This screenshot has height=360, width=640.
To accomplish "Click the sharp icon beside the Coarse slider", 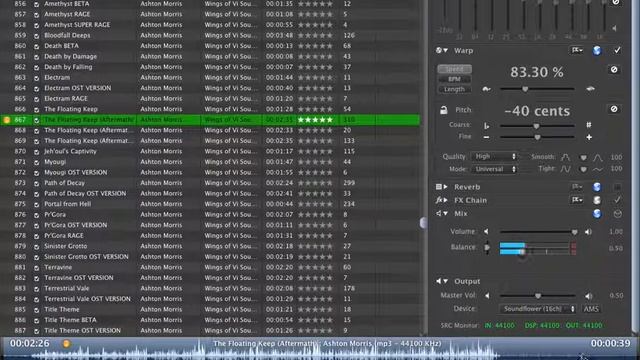I will coord(589,125).
